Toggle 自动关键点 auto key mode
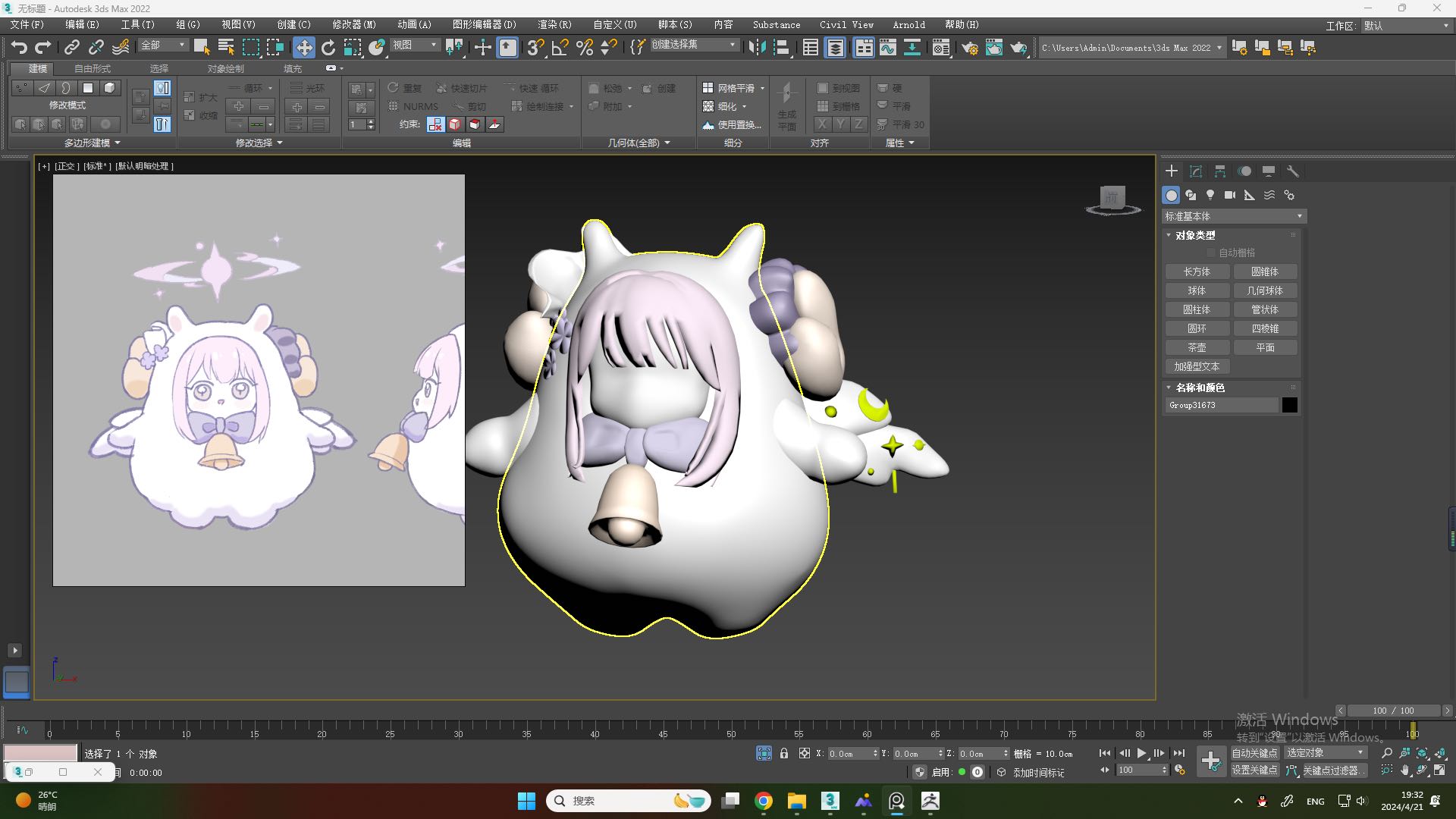Screen dimensions: 1456x819 pyautogui.click(x=1254, y=753)
